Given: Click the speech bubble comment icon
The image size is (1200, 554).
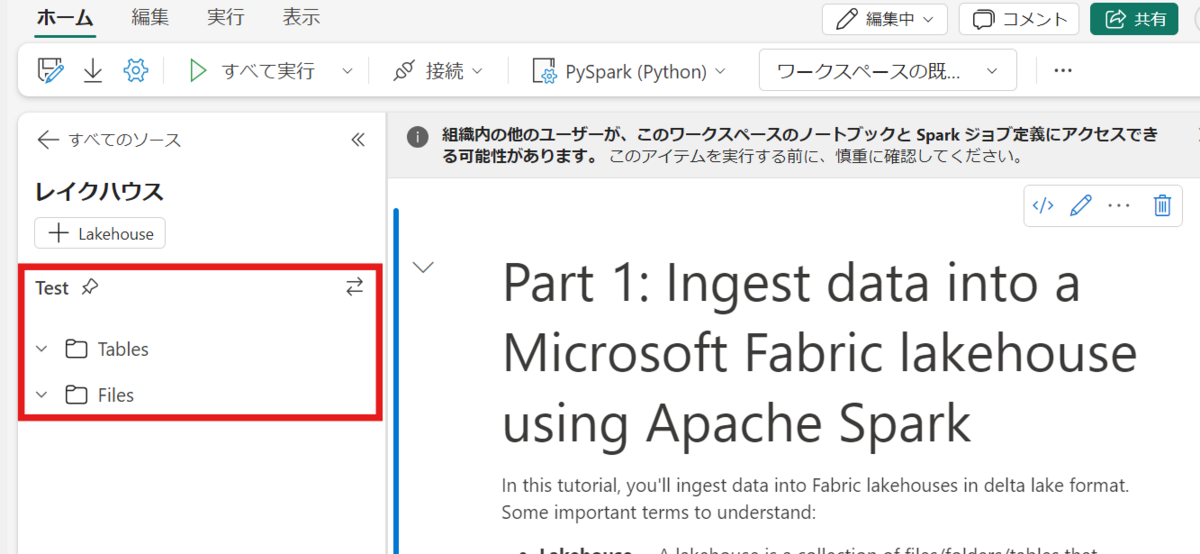Looking at the screenshot, I should click(984, 19).
